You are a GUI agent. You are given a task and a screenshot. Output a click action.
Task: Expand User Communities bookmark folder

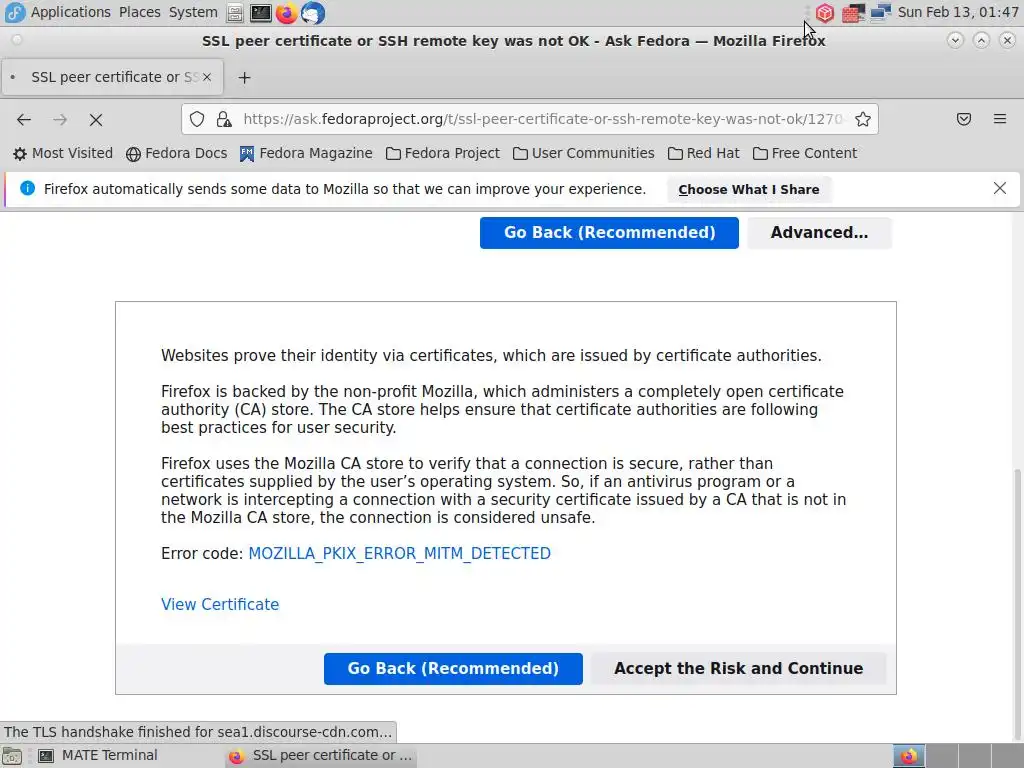click(584, 153)
